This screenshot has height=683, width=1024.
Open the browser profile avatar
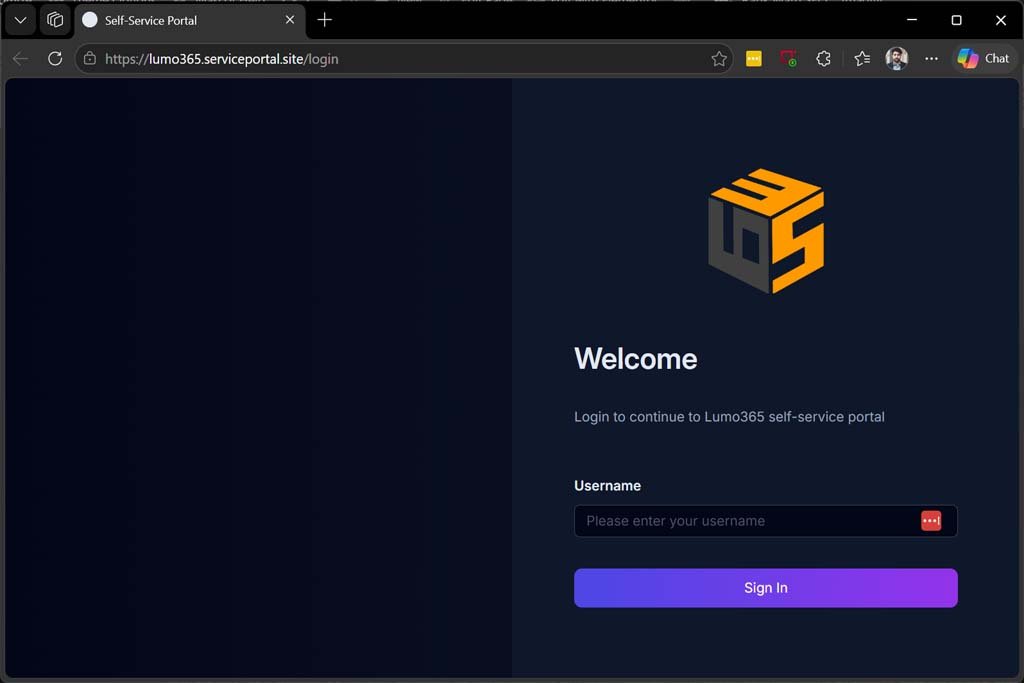[x=897, y=59]
